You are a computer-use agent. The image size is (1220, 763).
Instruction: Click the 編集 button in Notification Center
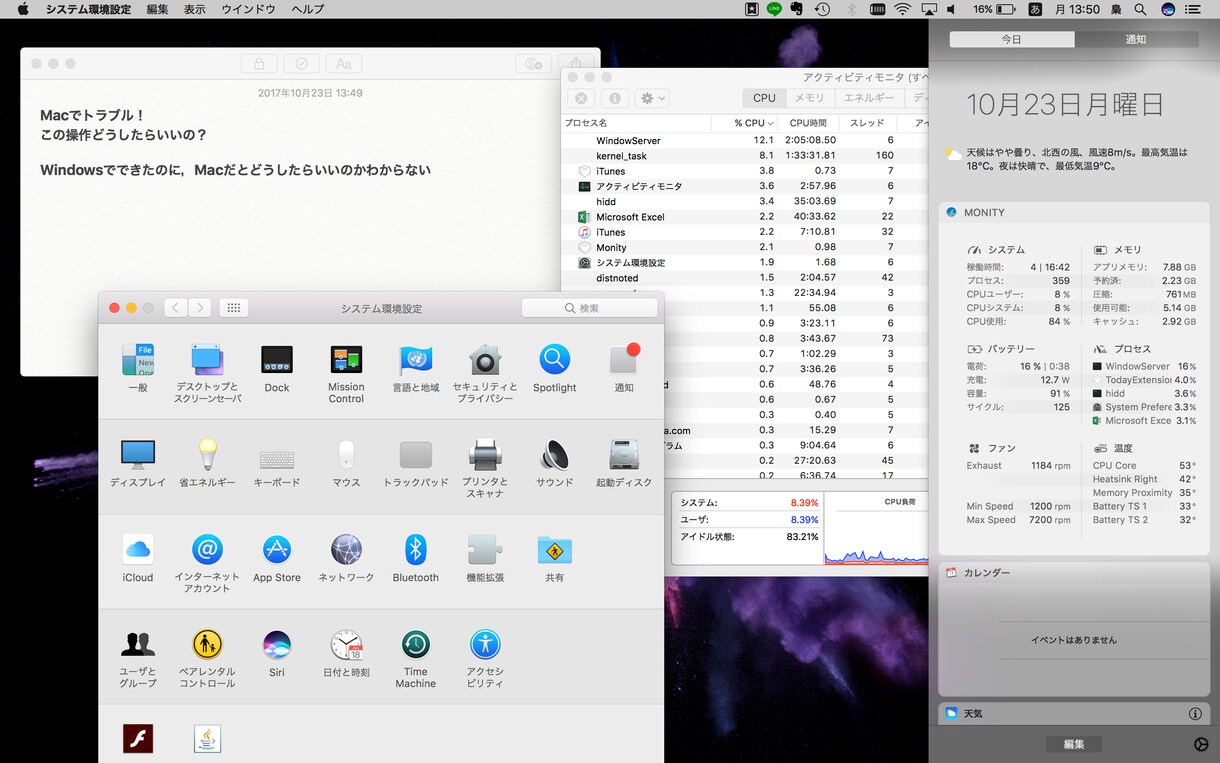tap(1074, 744)
